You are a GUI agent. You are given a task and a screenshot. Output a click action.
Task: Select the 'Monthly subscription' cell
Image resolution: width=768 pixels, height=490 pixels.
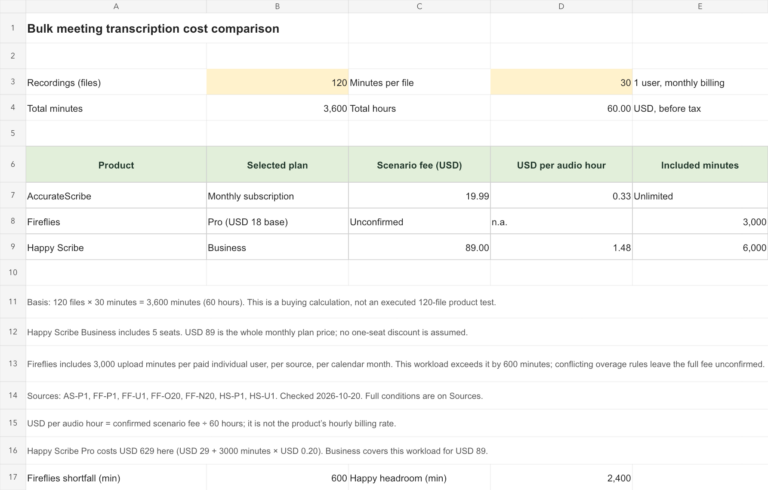(277, 196)
